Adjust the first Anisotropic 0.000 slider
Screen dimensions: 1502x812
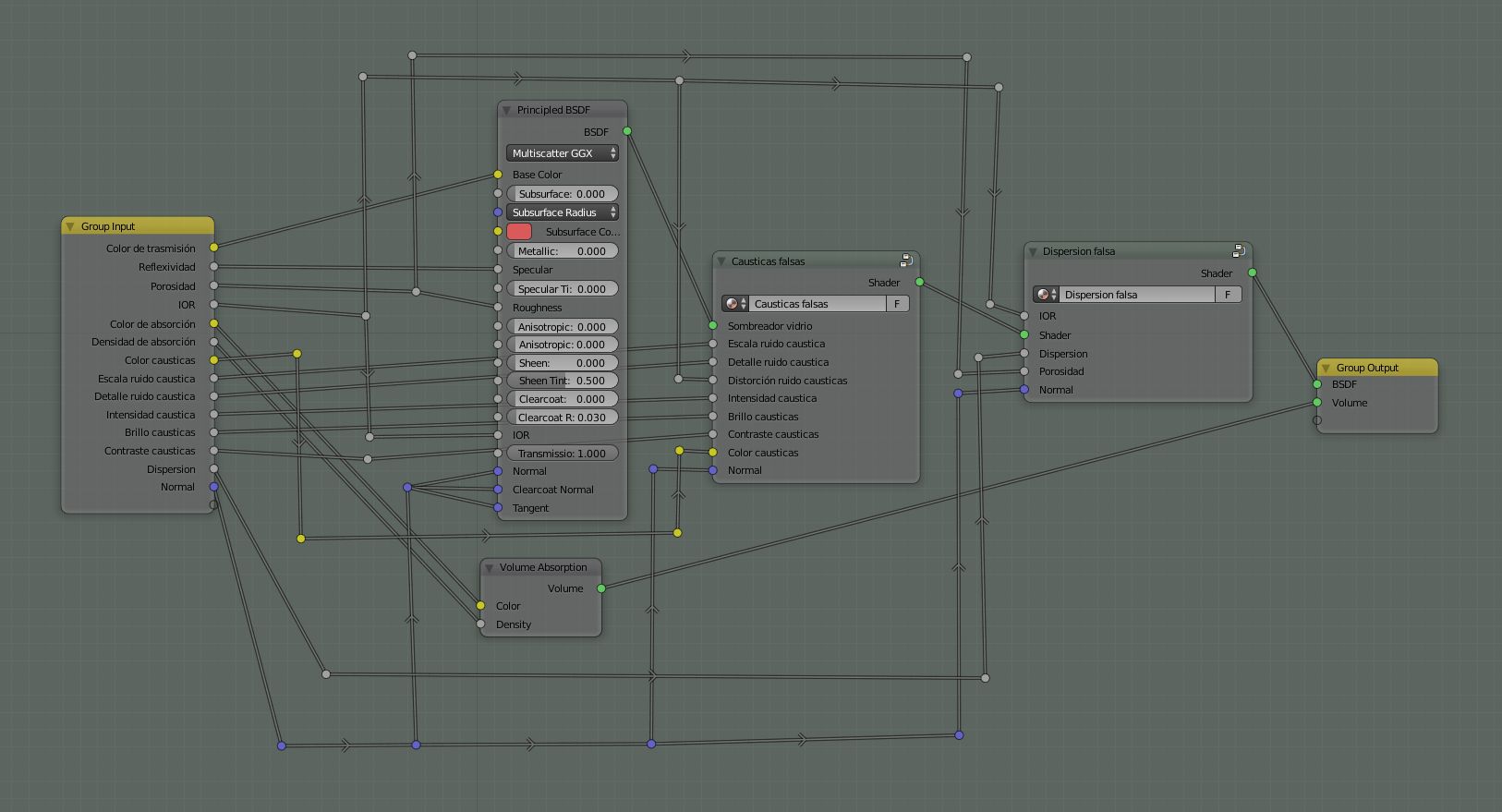pyautogui.click(x=563, y=327)
